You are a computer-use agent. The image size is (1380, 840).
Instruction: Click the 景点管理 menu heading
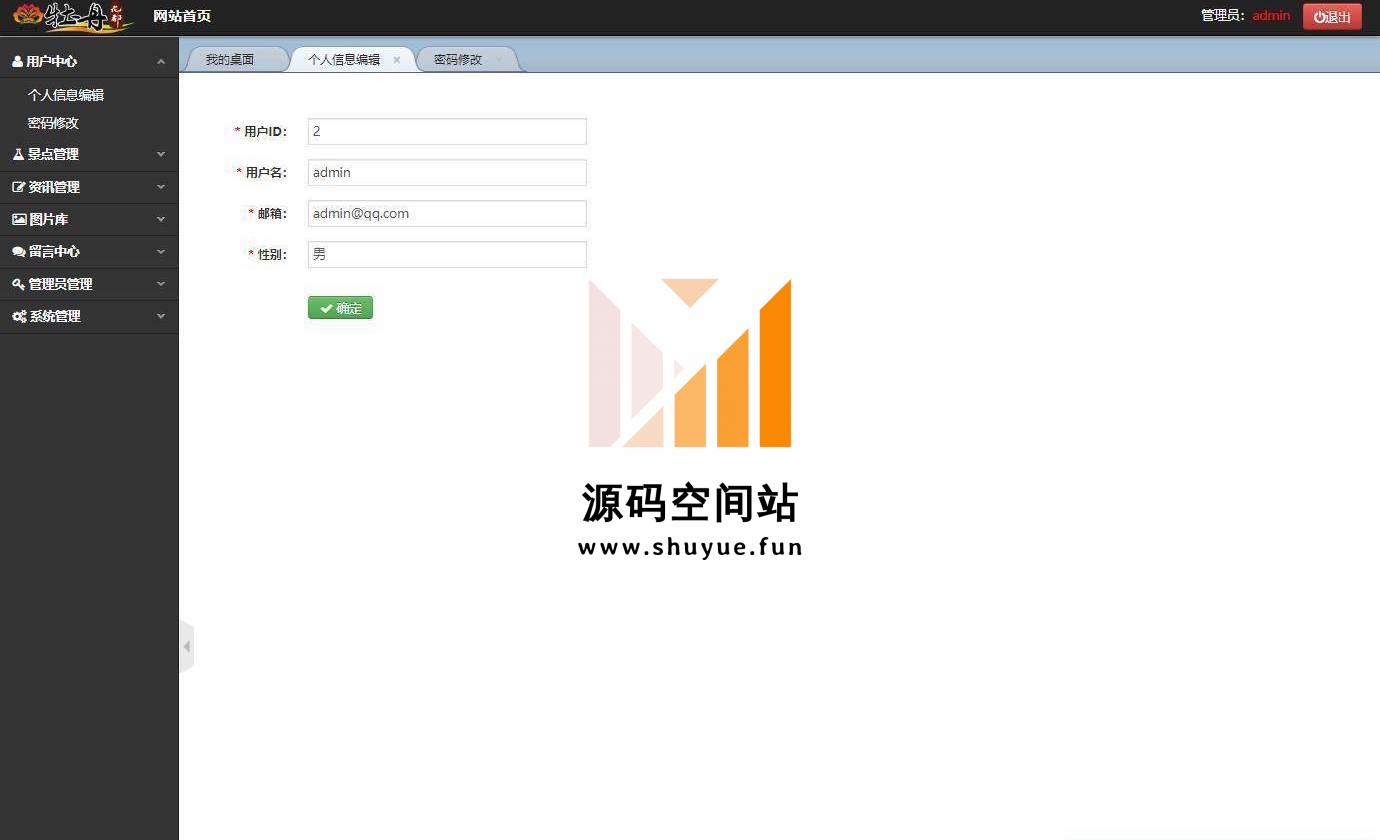[x=89, y=155]
